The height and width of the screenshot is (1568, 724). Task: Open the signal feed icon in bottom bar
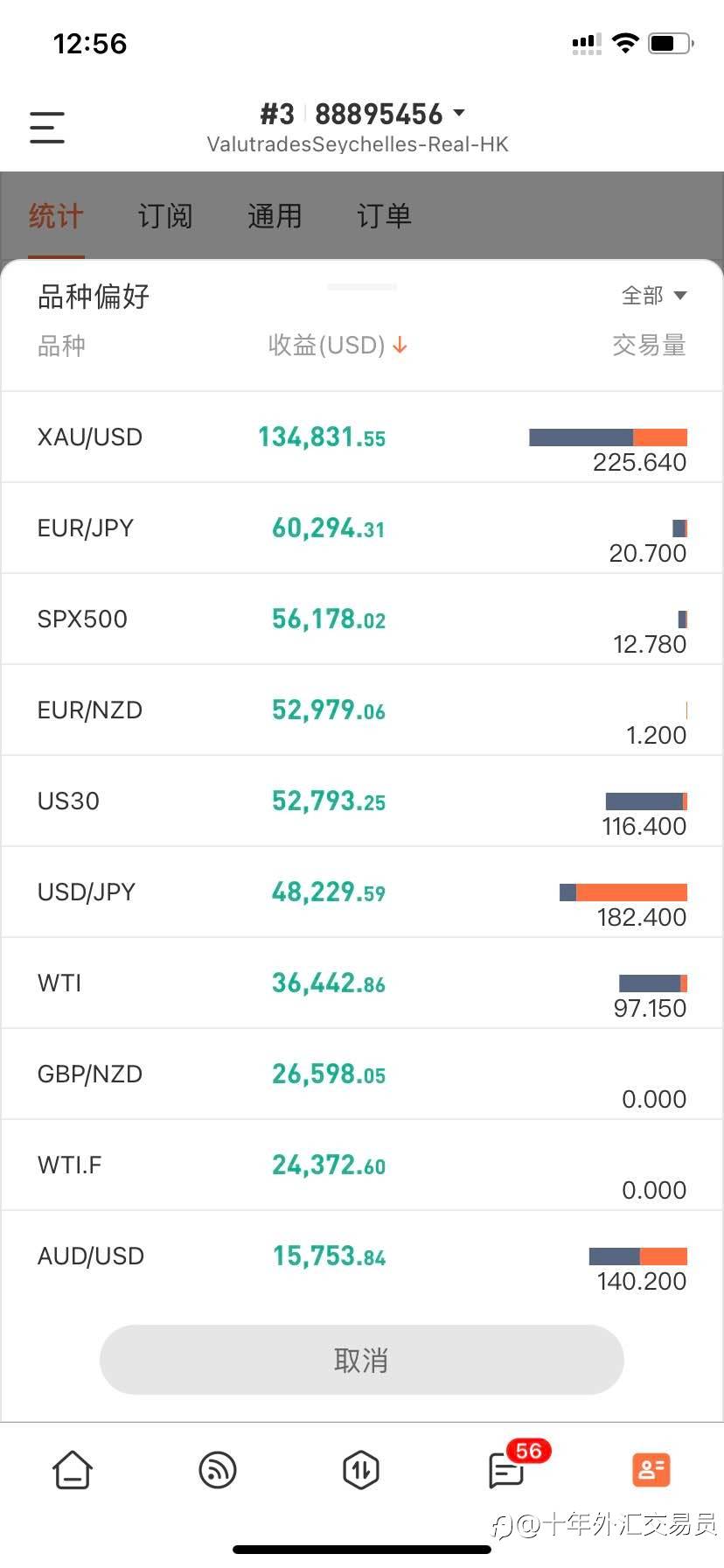coord(218,1469)
